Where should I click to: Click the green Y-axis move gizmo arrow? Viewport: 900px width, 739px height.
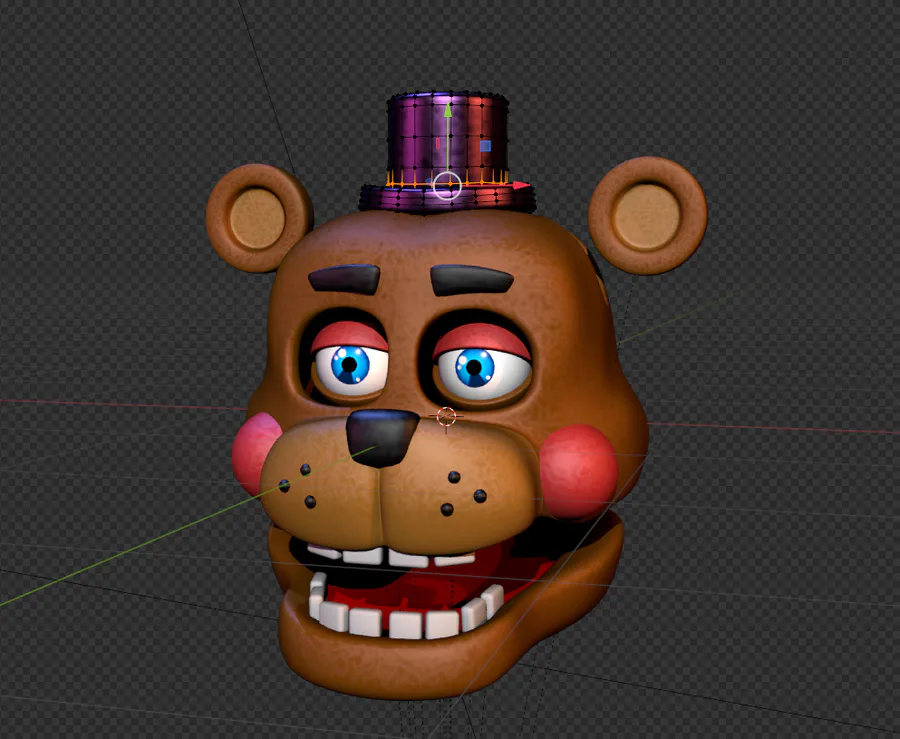click(448, 109)
